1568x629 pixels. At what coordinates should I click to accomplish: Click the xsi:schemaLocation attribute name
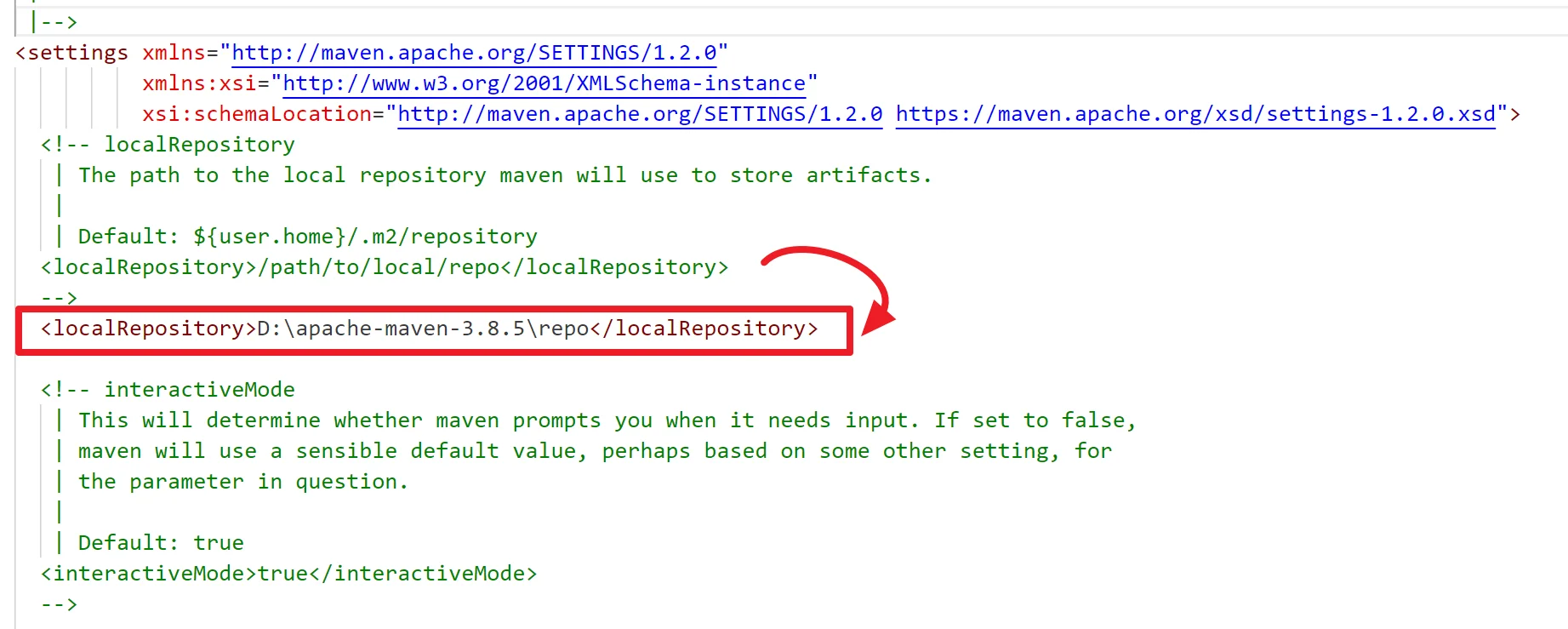(x=257, y=114)
